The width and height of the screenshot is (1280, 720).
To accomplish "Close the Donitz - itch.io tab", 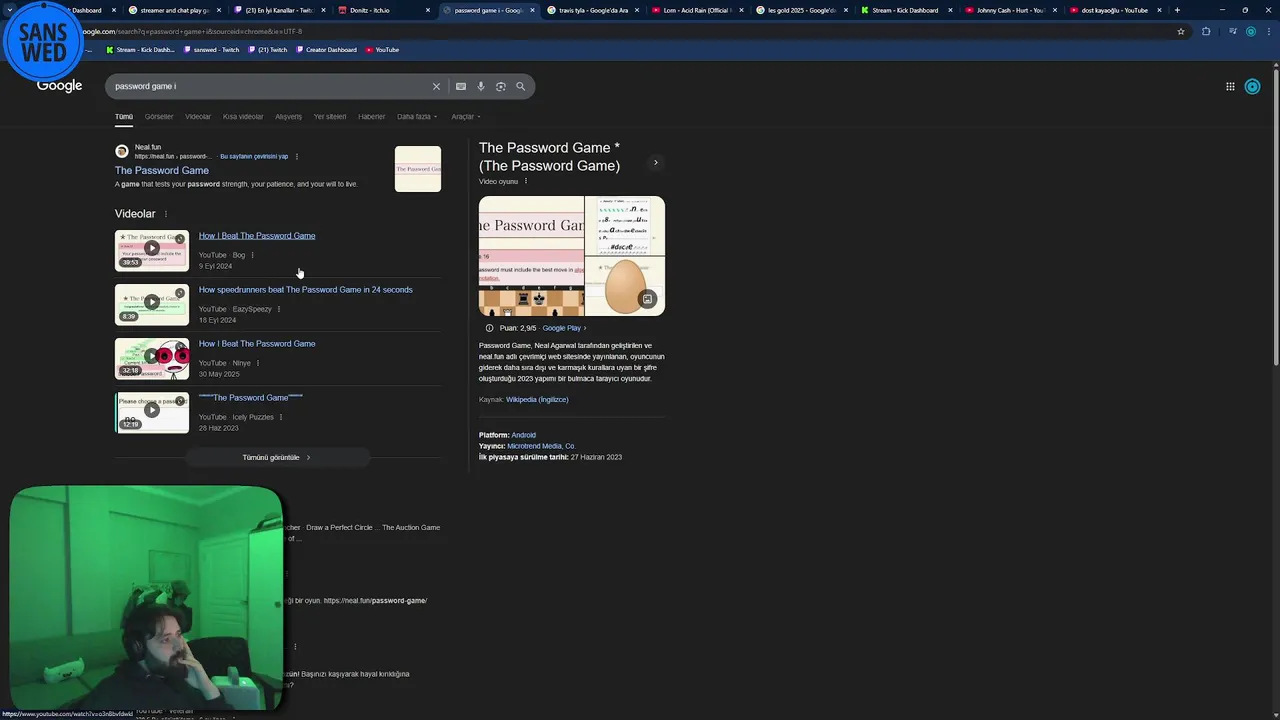I will coord(428,10).
